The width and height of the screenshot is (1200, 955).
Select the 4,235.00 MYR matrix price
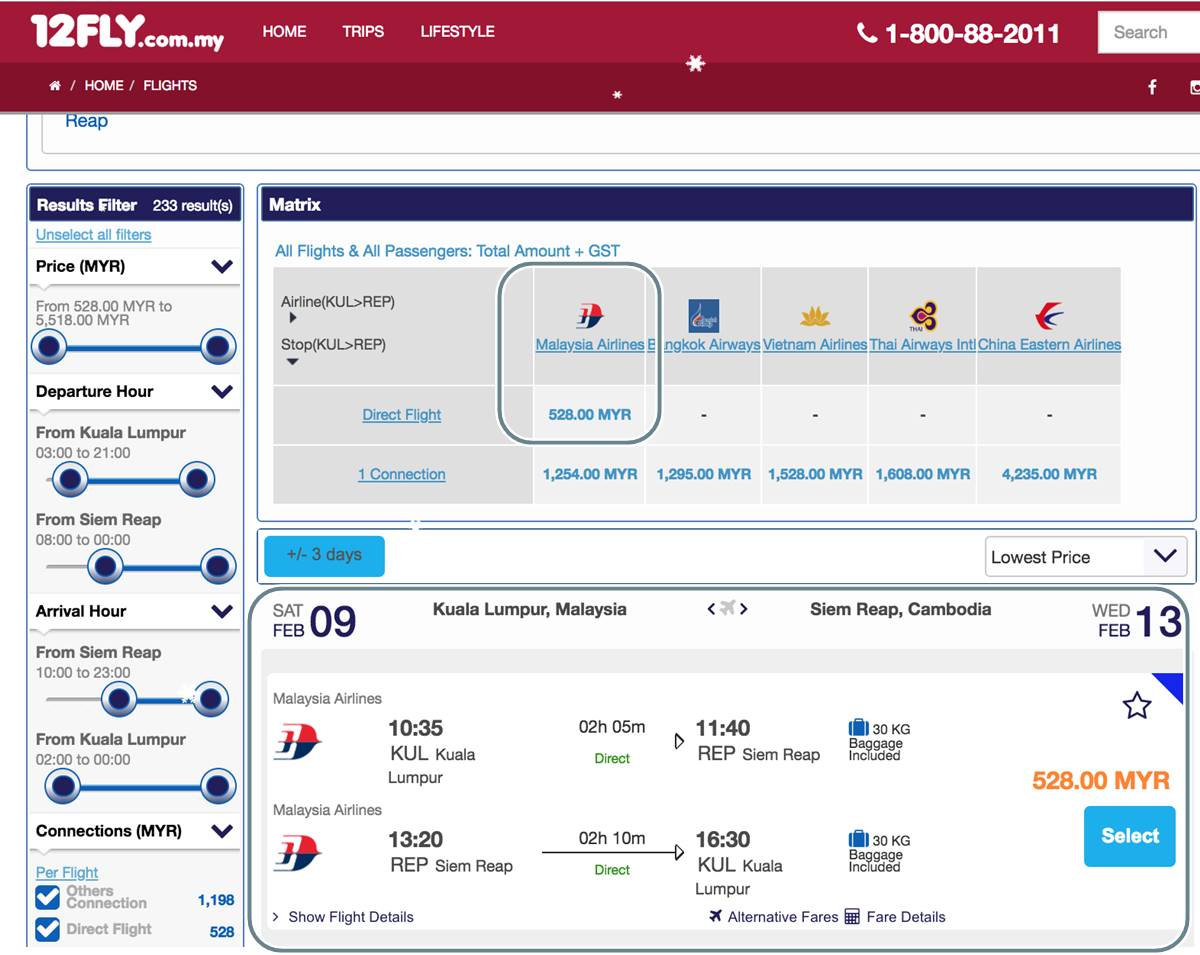[x=1049, y=475]
